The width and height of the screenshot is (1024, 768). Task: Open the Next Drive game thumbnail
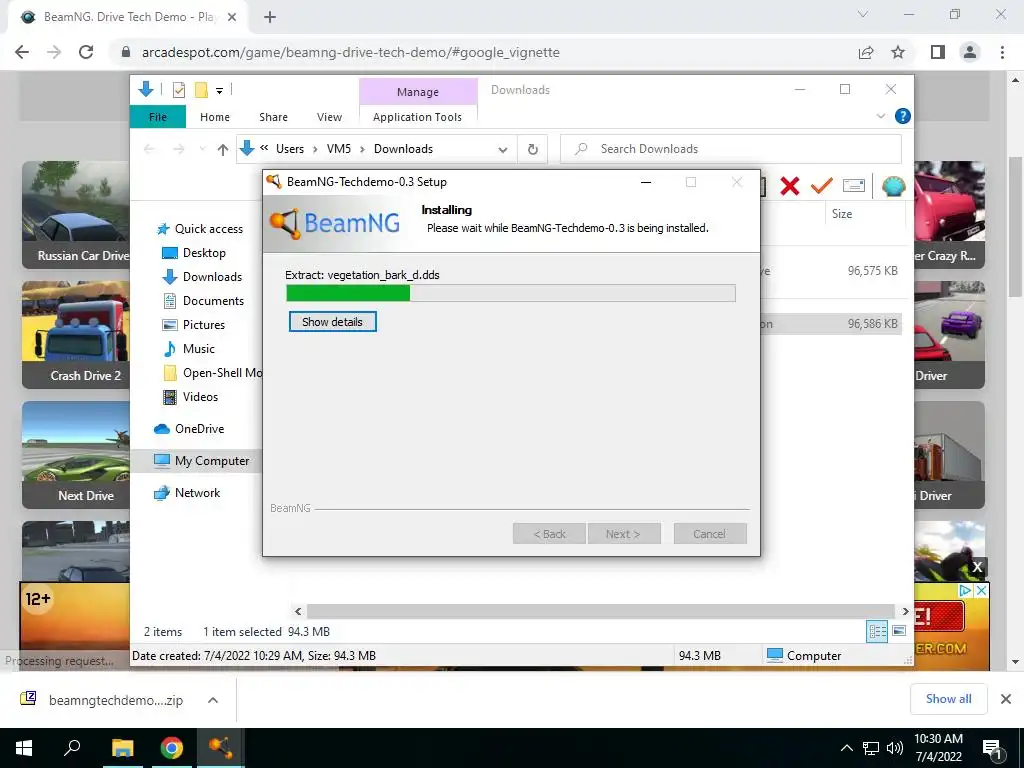(x=76, y=455)
